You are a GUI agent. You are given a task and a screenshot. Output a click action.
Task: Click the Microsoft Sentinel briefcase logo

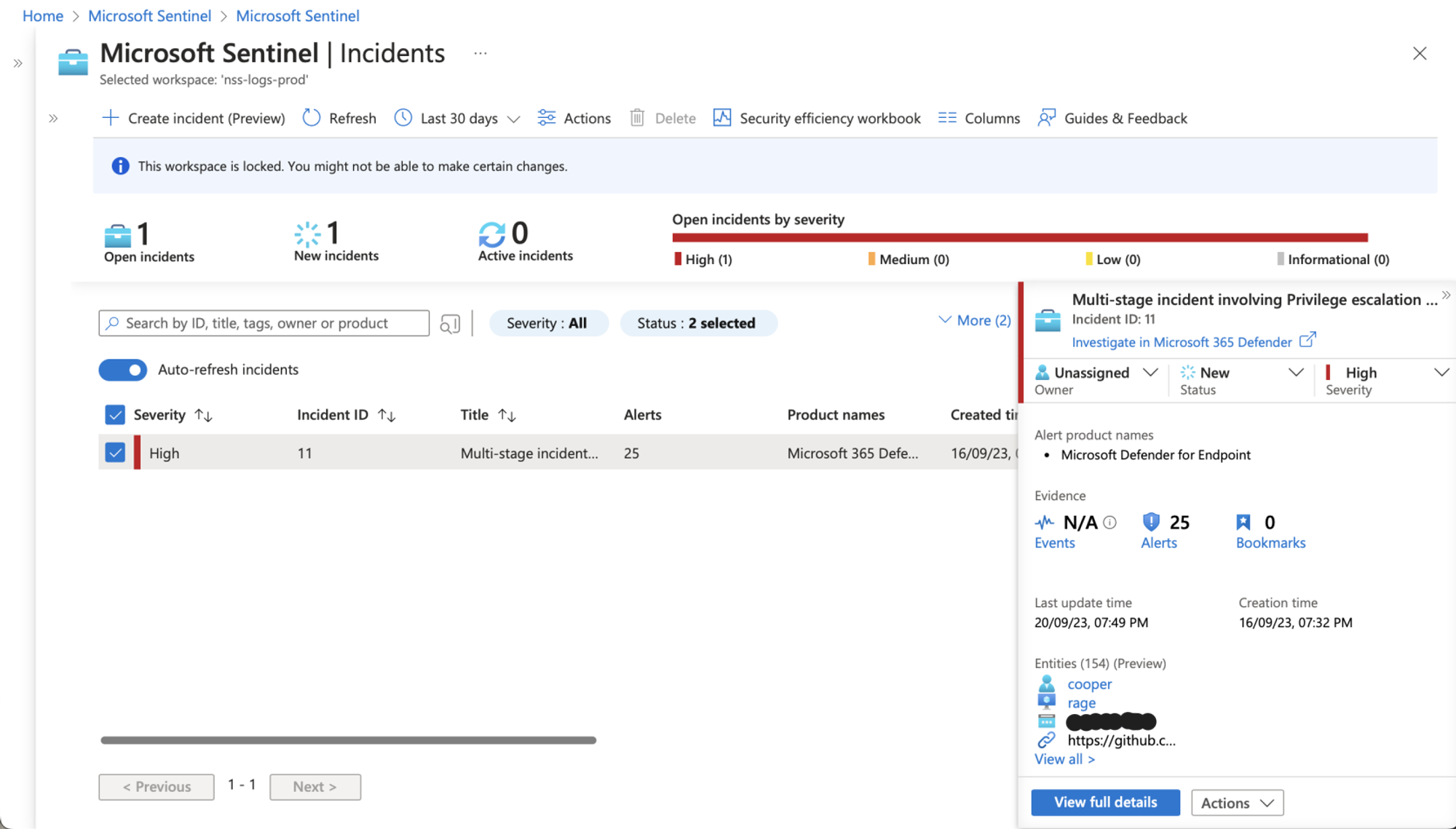pos(73,63)
